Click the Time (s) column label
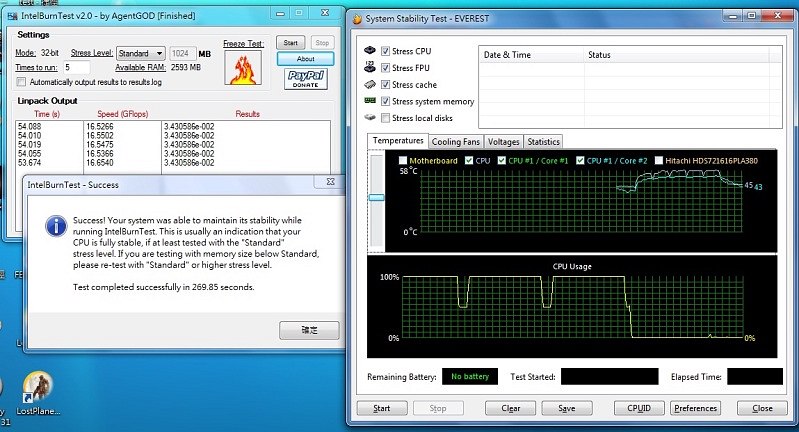The width and height of the screenshot is (799, 432). click(x=47, y=114)
